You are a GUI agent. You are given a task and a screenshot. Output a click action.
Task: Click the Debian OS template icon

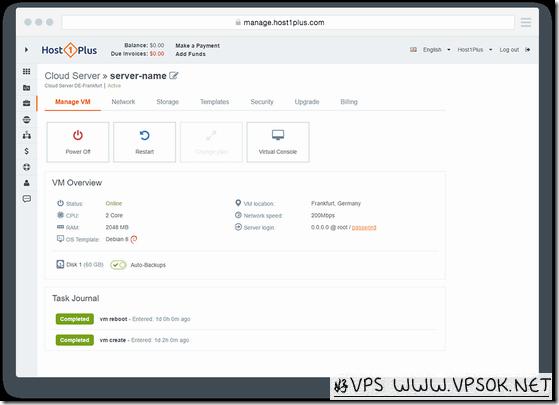click(134, 239)
